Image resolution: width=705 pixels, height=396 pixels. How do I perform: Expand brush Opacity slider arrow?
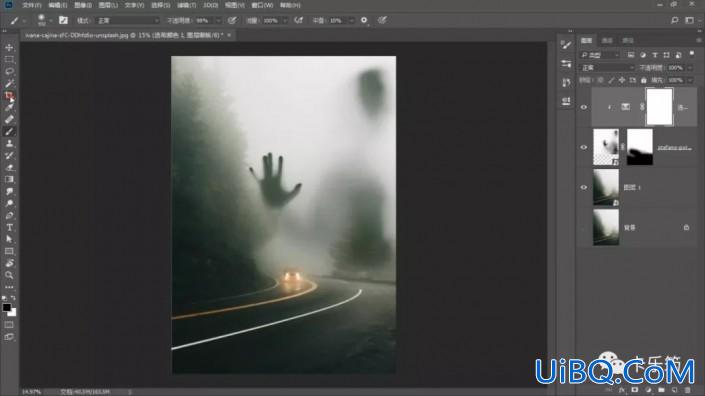point(218,20)
